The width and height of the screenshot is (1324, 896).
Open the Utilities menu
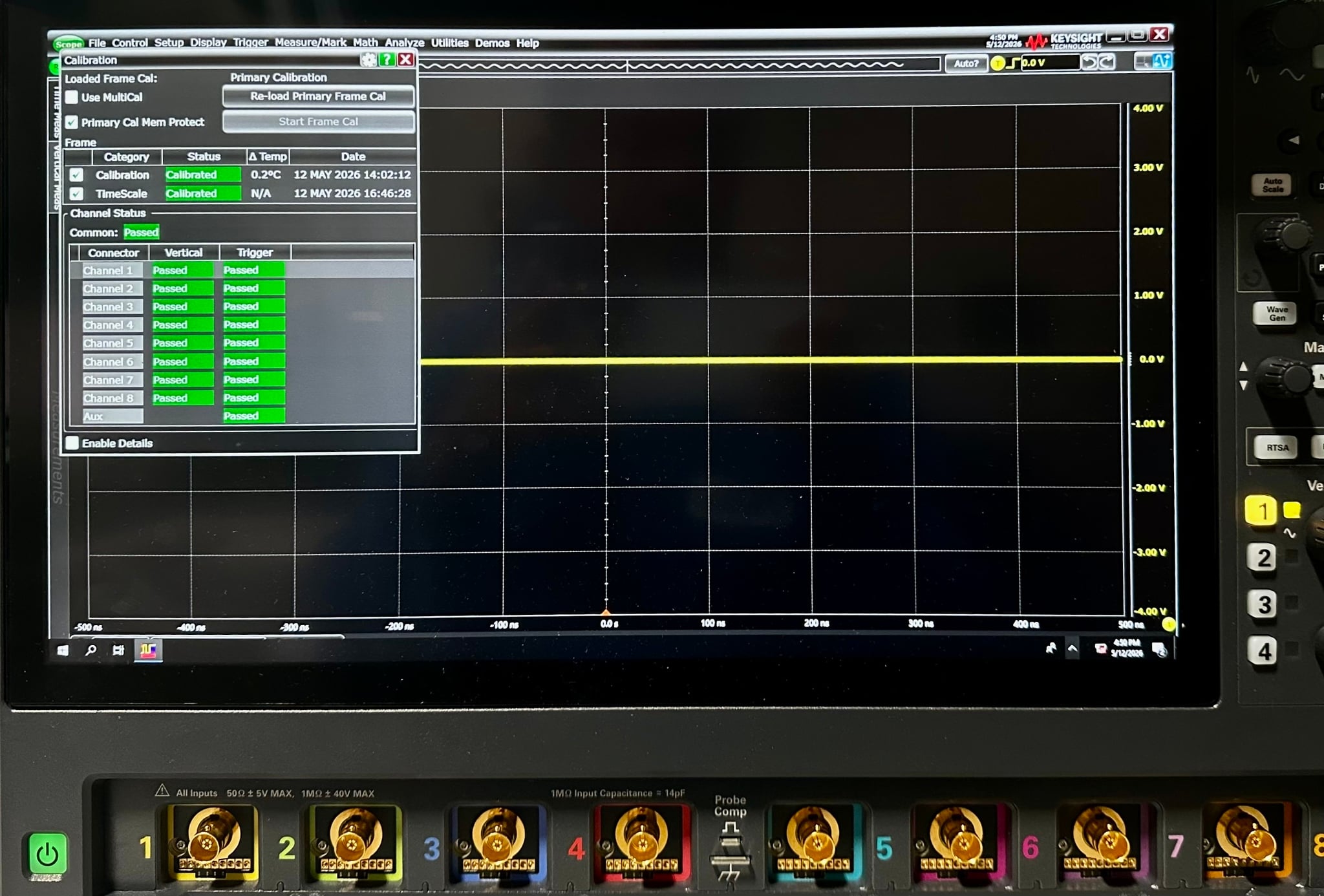pos(449,43)
